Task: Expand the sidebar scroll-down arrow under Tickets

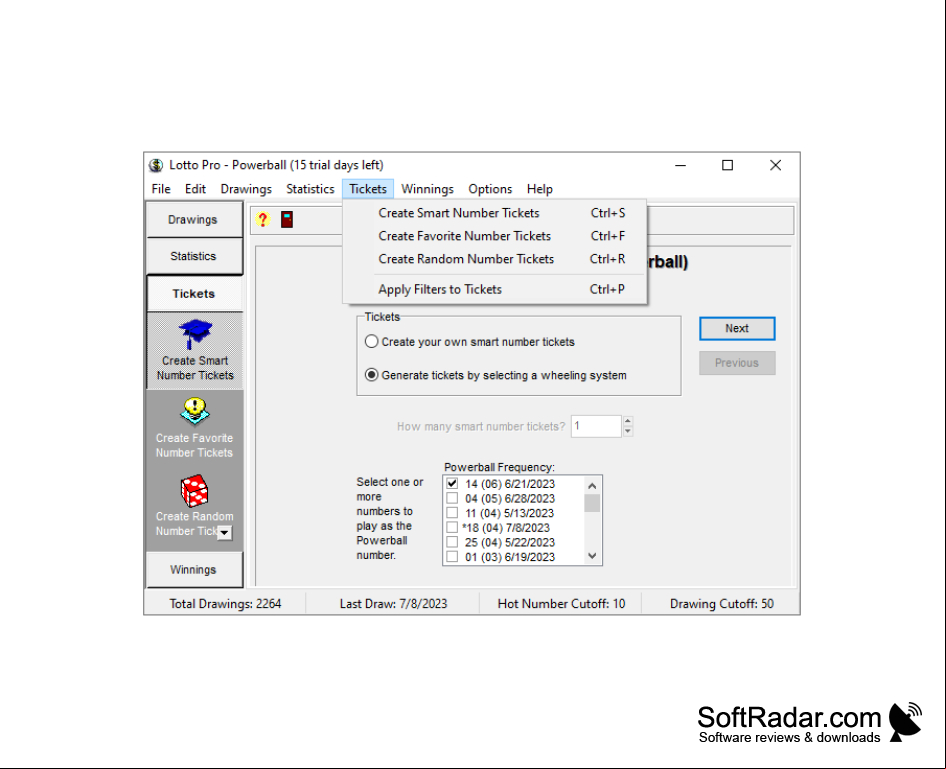Action: tap(224, 533)
